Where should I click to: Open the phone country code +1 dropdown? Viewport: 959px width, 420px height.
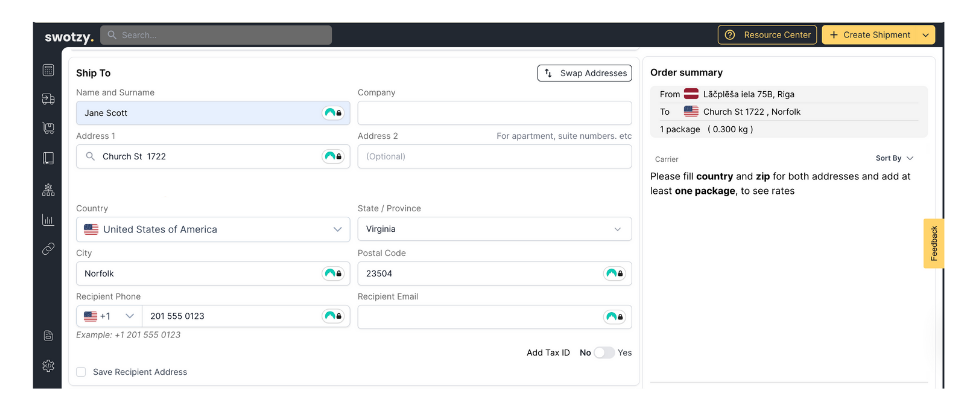pyautogui.click(x=109, y=316)
